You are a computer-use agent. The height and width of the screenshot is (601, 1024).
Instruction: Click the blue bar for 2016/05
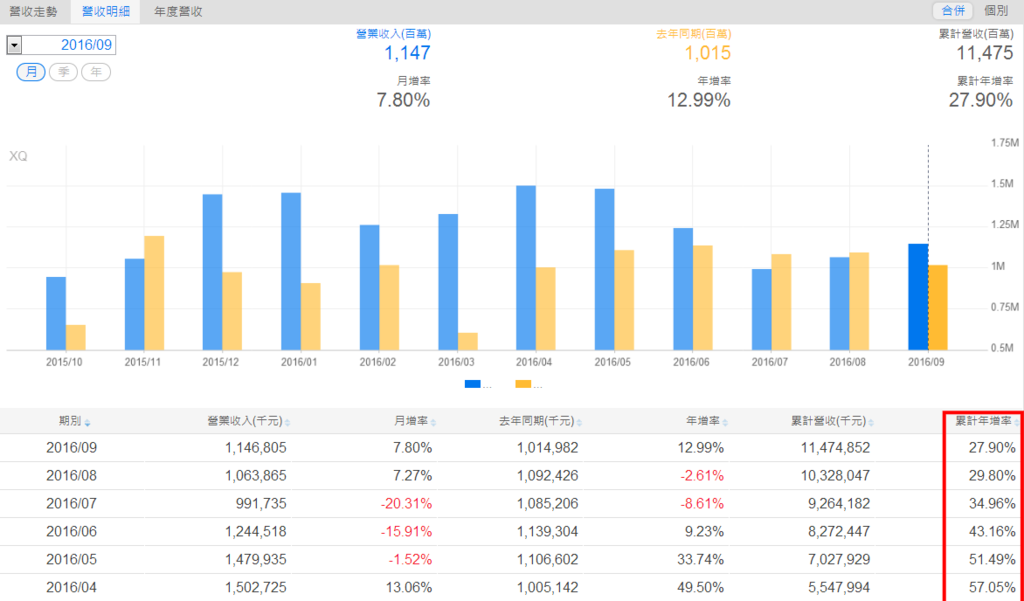point(605,270)
